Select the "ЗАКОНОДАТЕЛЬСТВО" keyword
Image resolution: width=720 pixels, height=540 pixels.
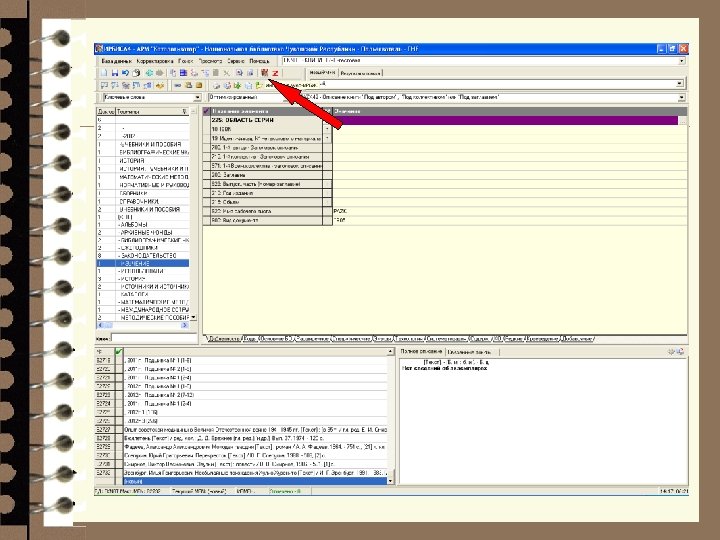pos(143,255)
